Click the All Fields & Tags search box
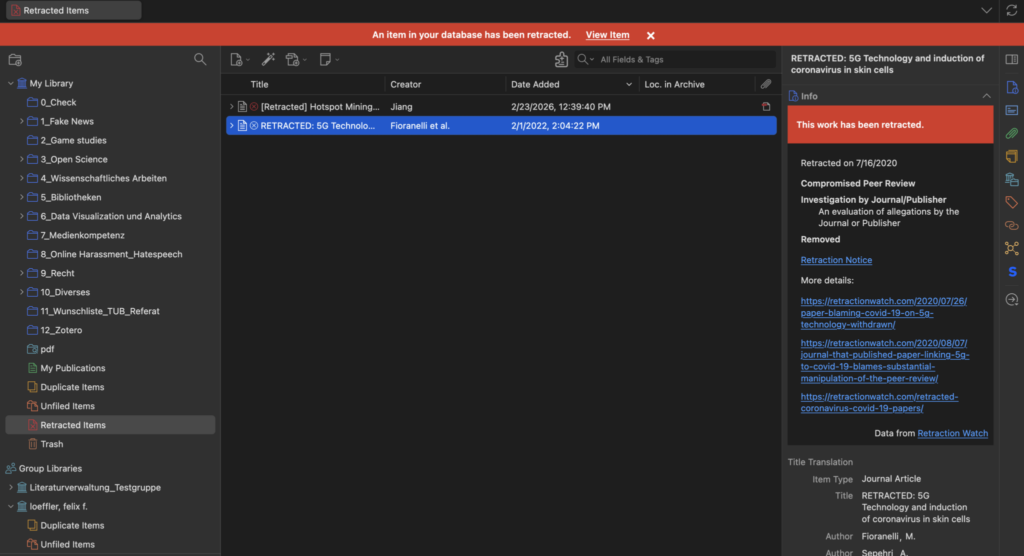This screenshot has height=556, width=1024. [x=685, y=59]
